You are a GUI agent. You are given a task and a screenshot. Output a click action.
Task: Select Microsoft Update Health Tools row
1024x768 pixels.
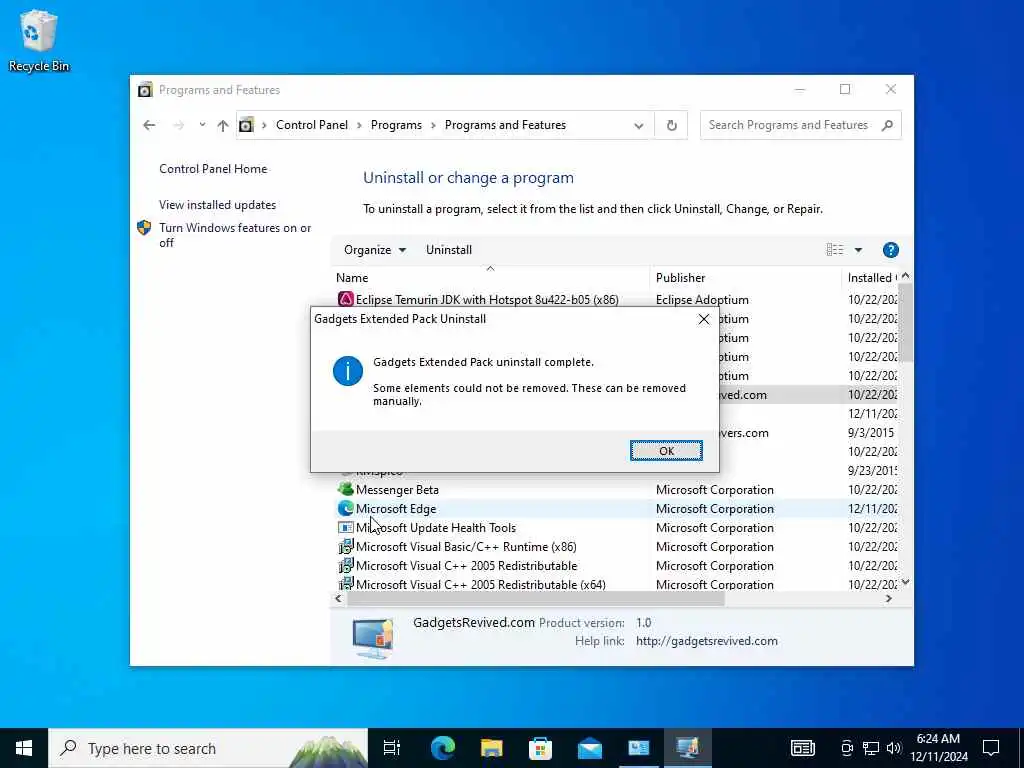point(616,528)
